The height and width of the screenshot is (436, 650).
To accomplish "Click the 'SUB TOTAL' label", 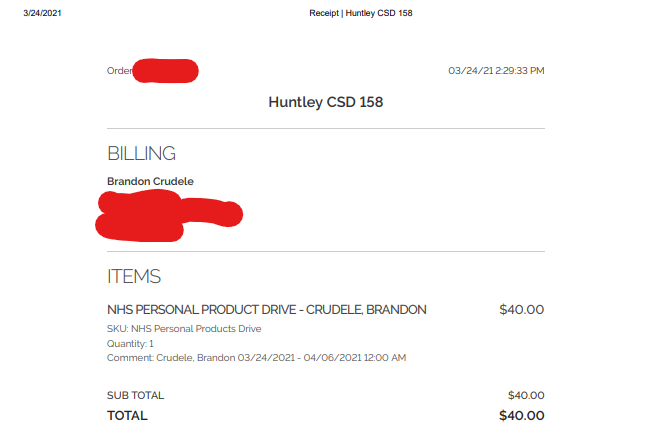I will point(135,396).
